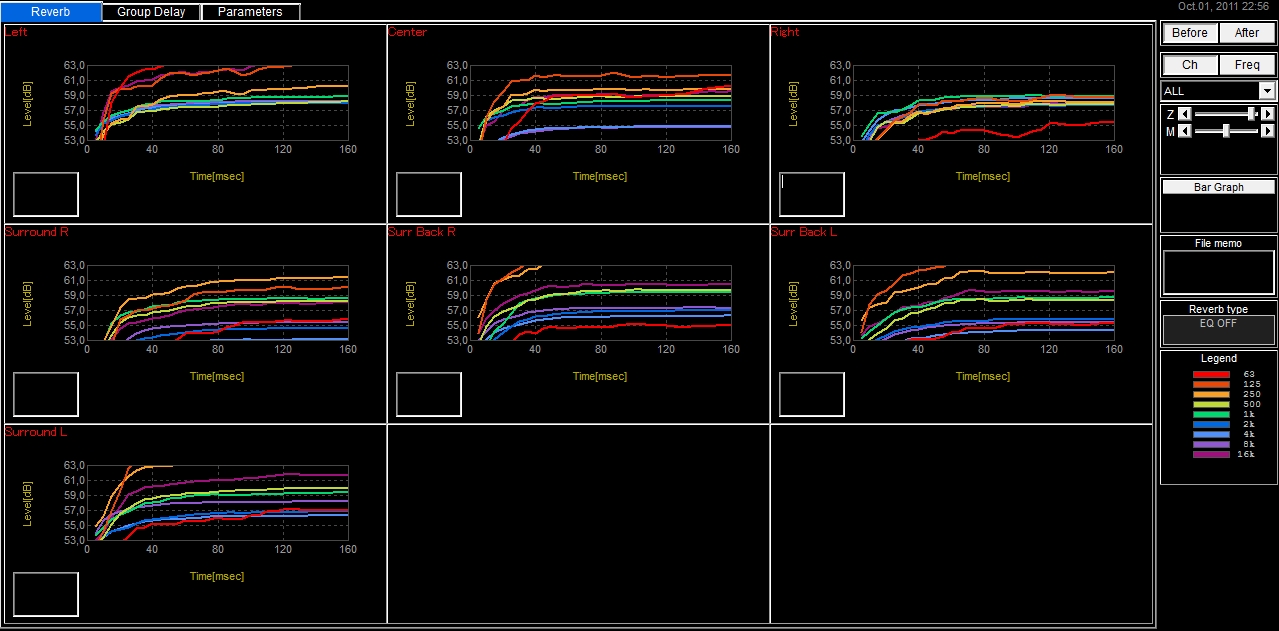Click inside the File memo text box
Image resolution: width=1279 pixels, height=631 pixels.
click(1218, 272)
